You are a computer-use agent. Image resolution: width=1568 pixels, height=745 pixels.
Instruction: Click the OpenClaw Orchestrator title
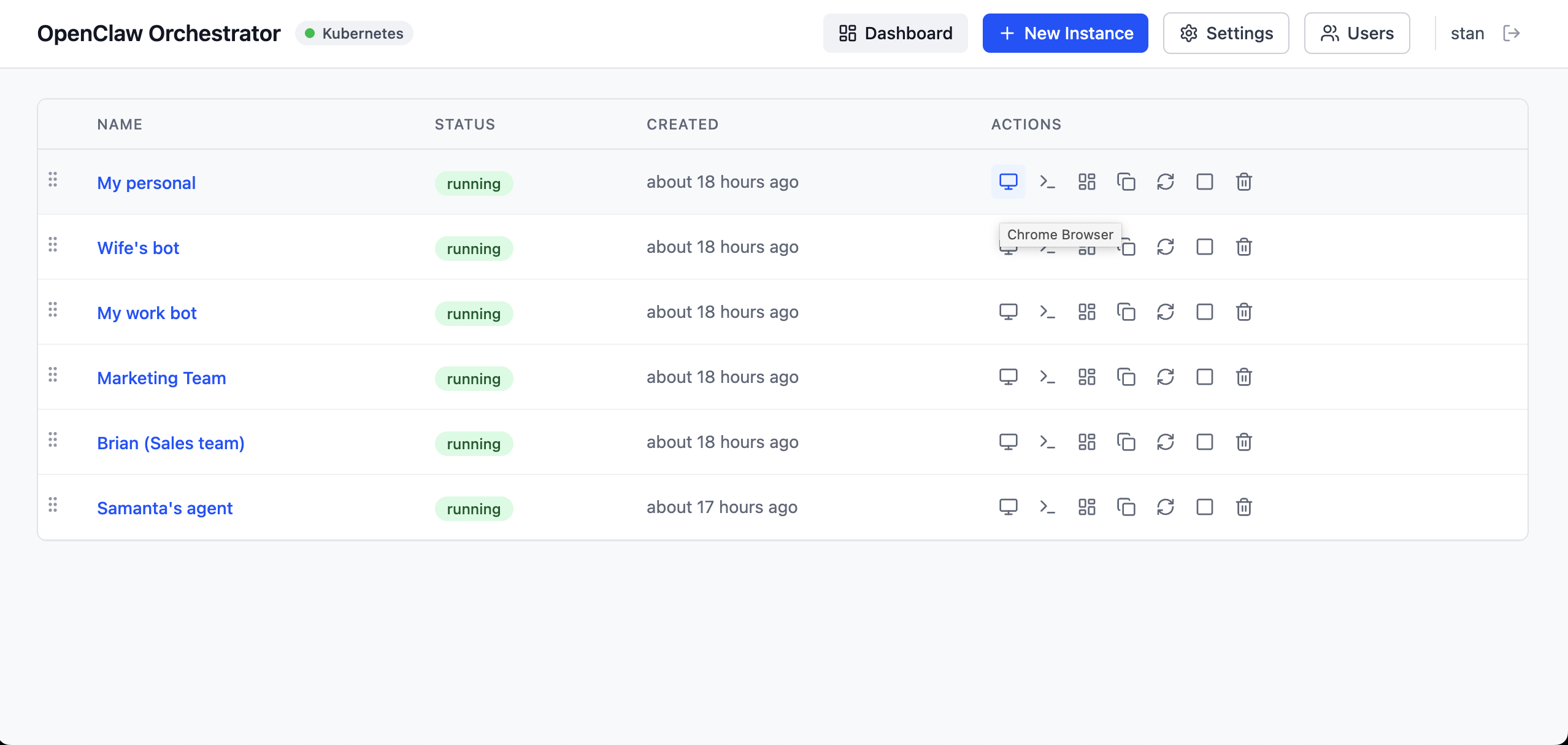[158, 33]
